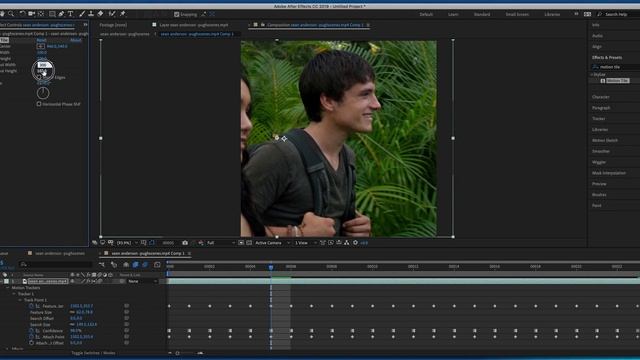Select the Roto Brush tool
The height and width of the screenshot is (360, 640).
(x=112, y=14)
